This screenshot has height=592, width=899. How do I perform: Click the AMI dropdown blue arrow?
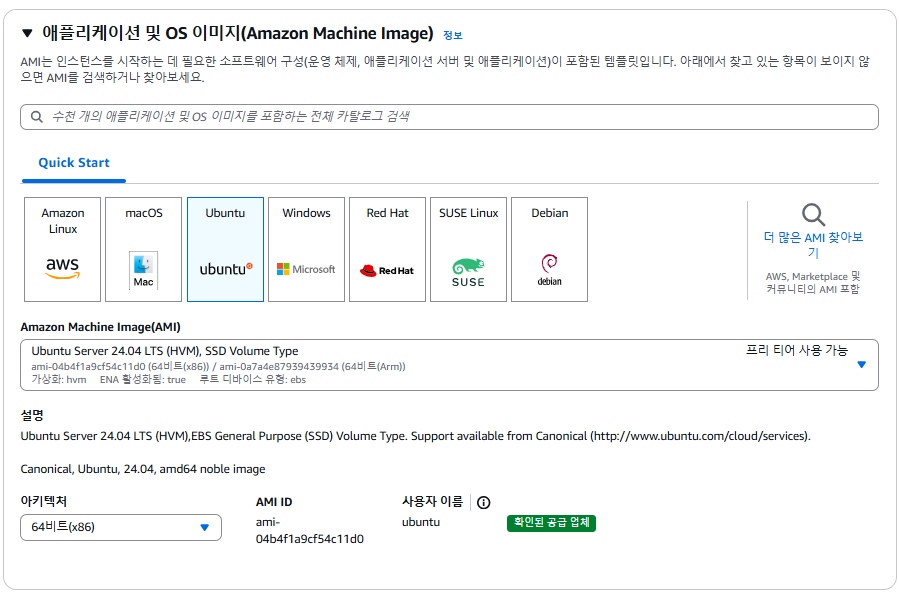pos(861,364)
